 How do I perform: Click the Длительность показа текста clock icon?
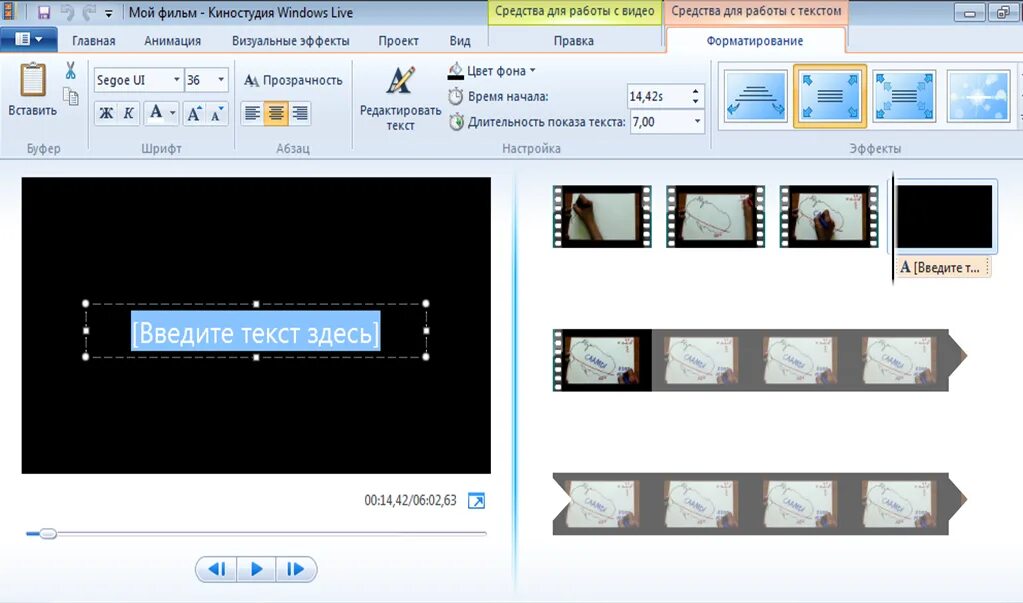click(456, 122)
